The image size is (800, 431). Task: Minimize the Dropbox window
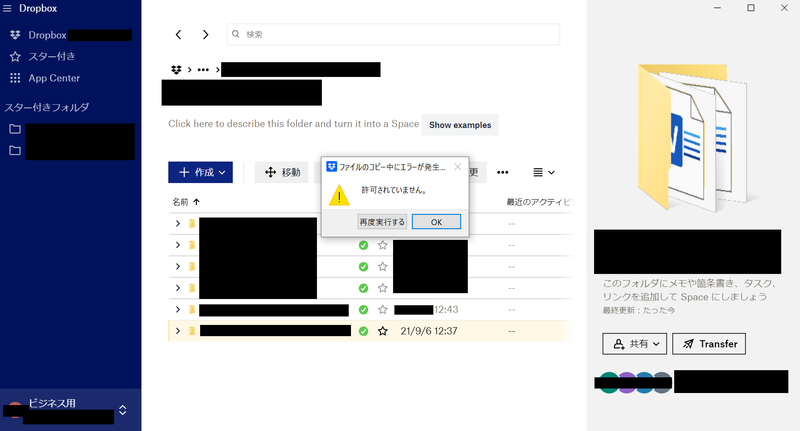[x=717, y=8]
